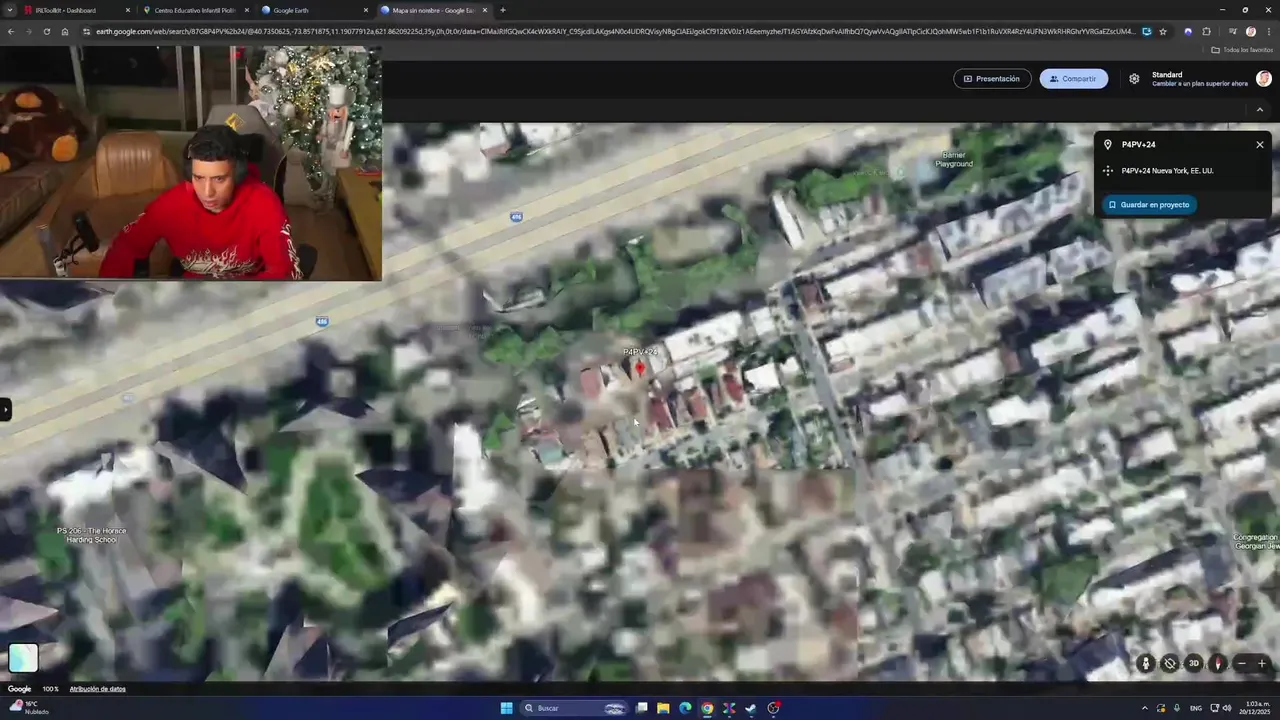Open the Windows Start menu
Viewport: 1280px width, 720px height.
507,708
